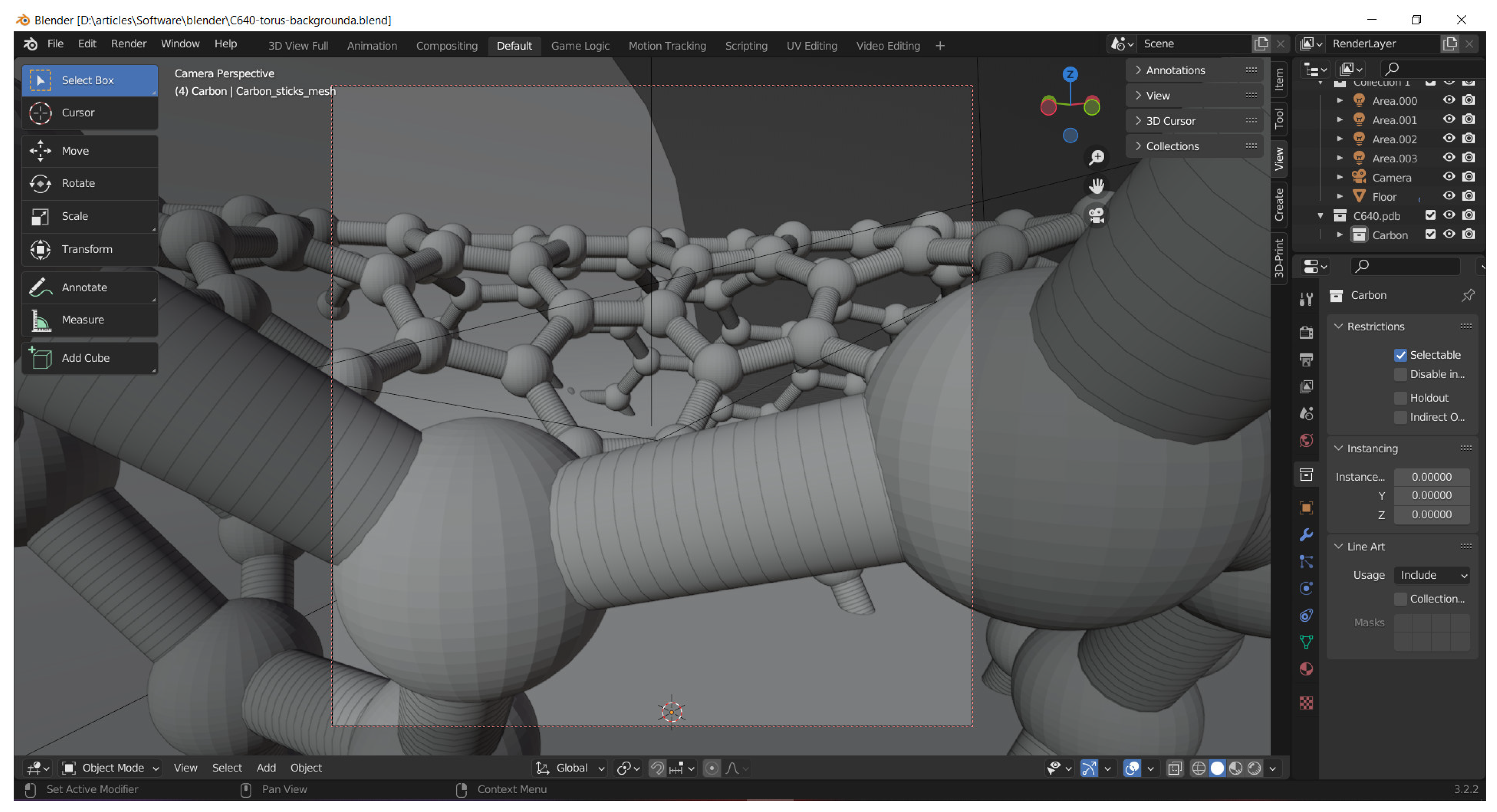Viewport: 1497px width, 812px height.
Task: Open the Render menu
Action: [x=128, y=44]
